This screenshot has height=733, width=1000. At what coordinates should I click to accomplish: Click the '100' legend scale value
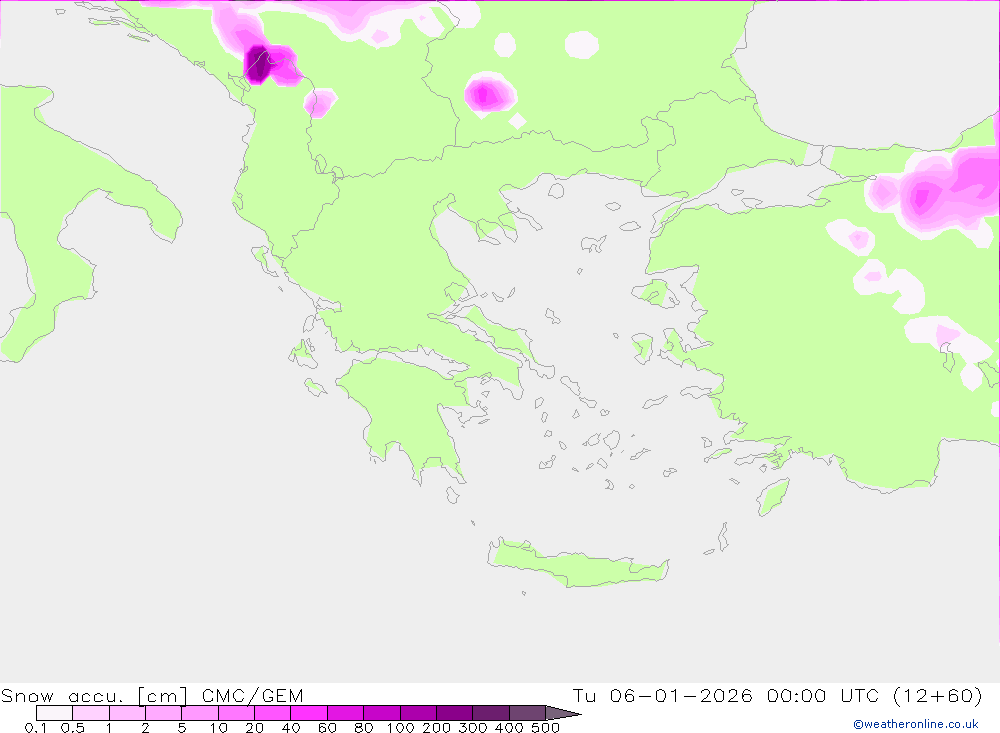[x=400, y=727]
